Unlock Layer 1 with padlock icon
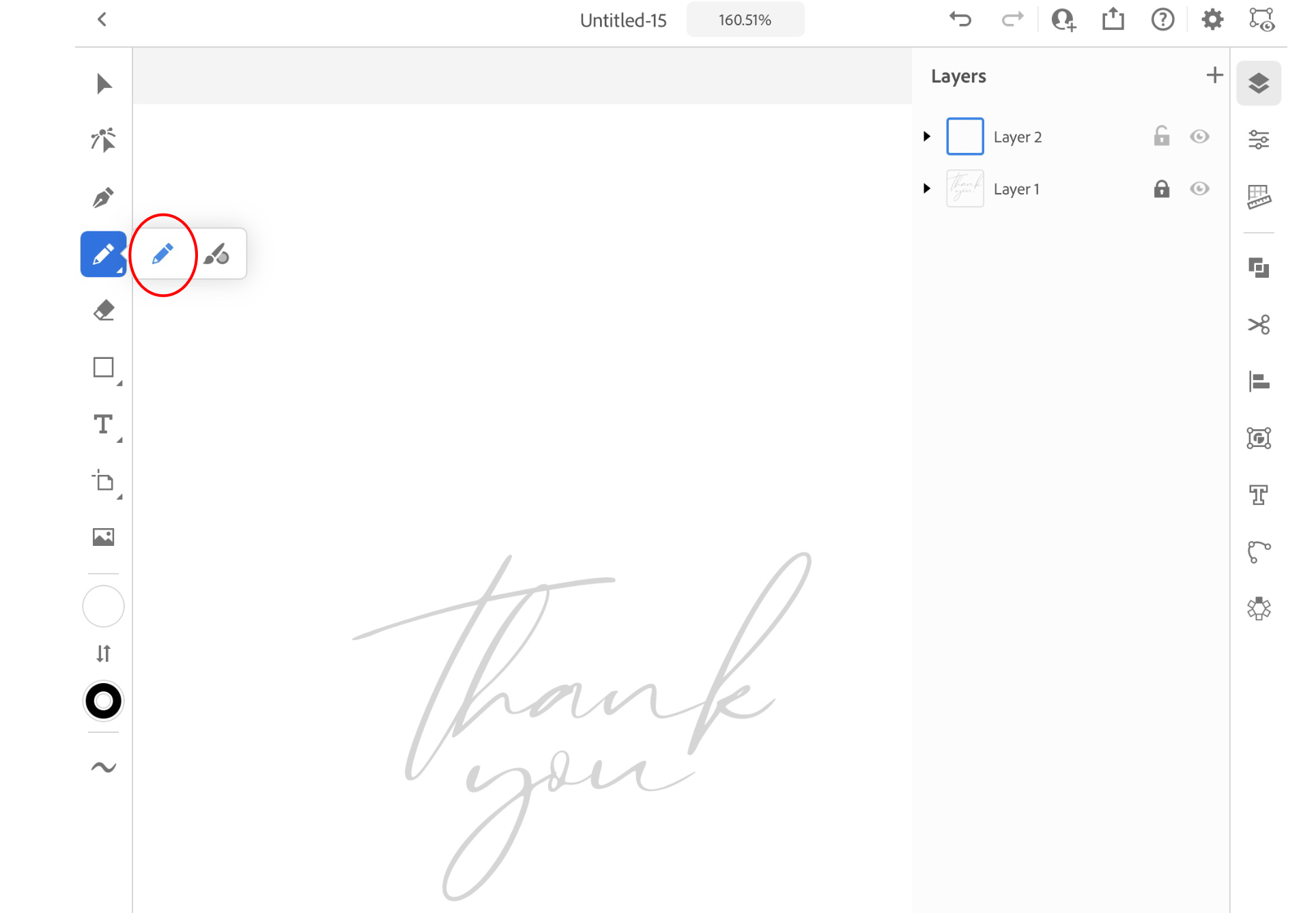Screen dimensions: 1316x913 click(x=1161, y=189)
